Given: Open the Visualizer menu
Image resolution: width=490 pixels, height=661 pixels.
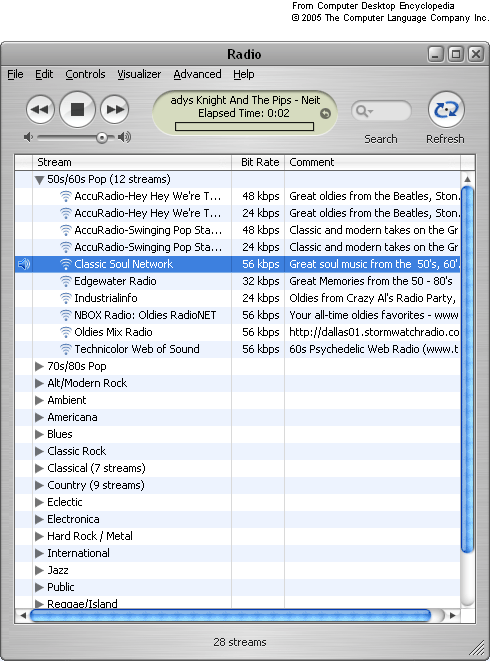Looking at the screenshot, I should 139,74.
